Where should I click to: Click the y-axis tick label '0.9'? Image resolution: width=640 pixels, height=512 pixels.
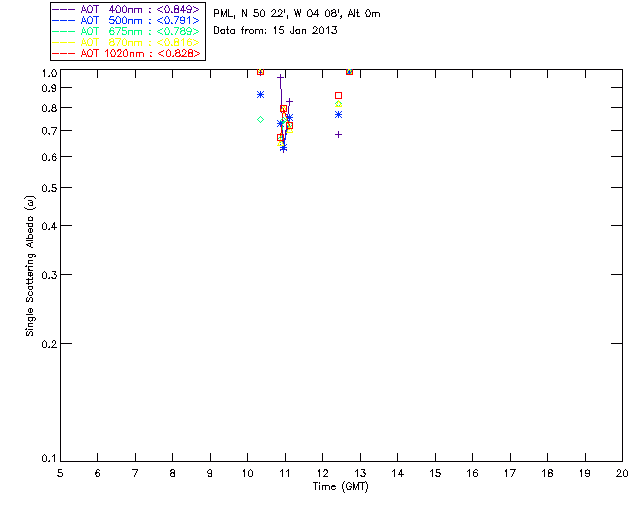[x=49, y=88]
